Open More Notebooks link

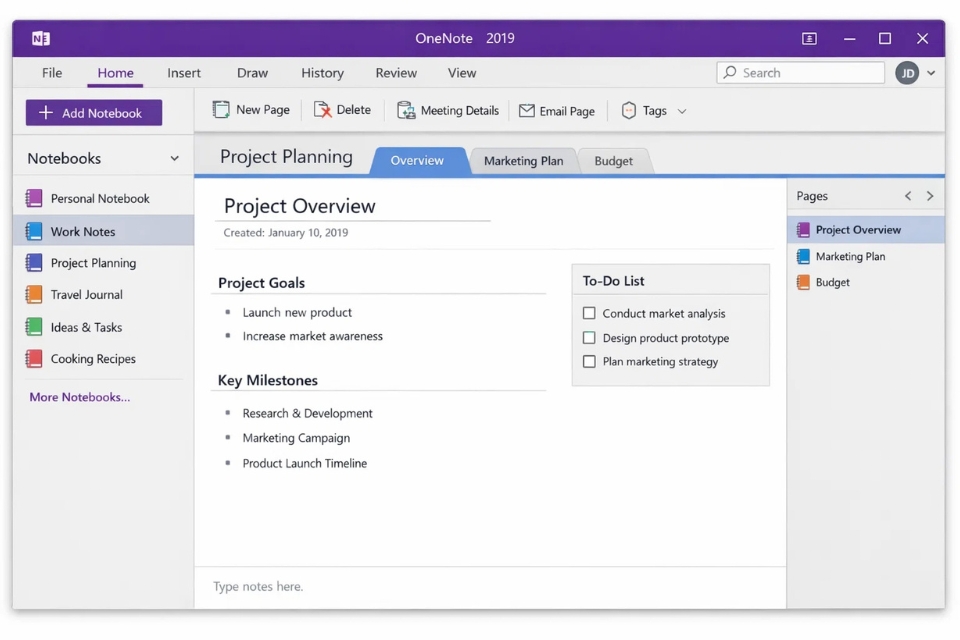(x=78, y=397)
